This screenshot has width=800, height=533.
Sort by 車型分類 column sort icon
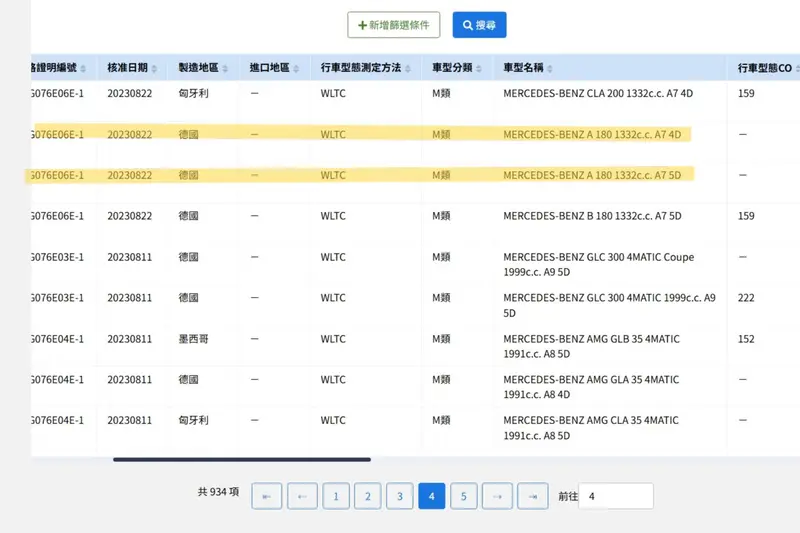click(x=479, y=68)
